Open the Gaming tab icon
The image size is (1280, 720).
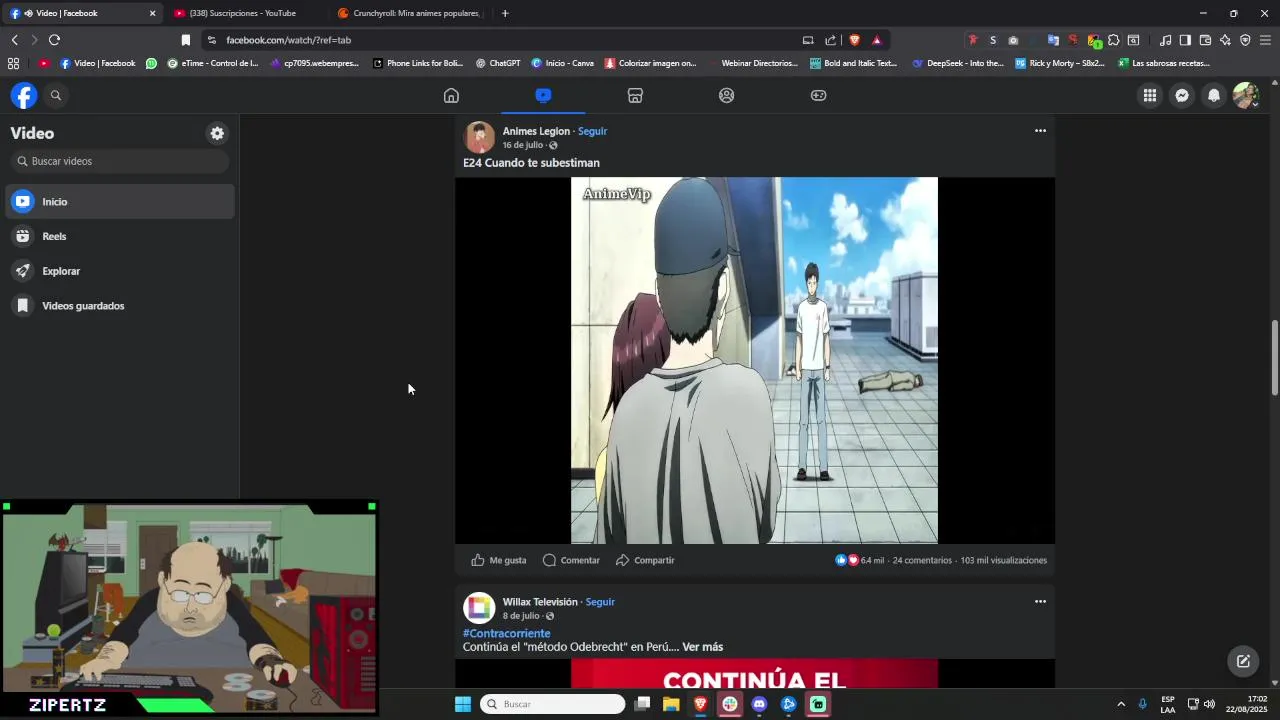click(819, 95)
